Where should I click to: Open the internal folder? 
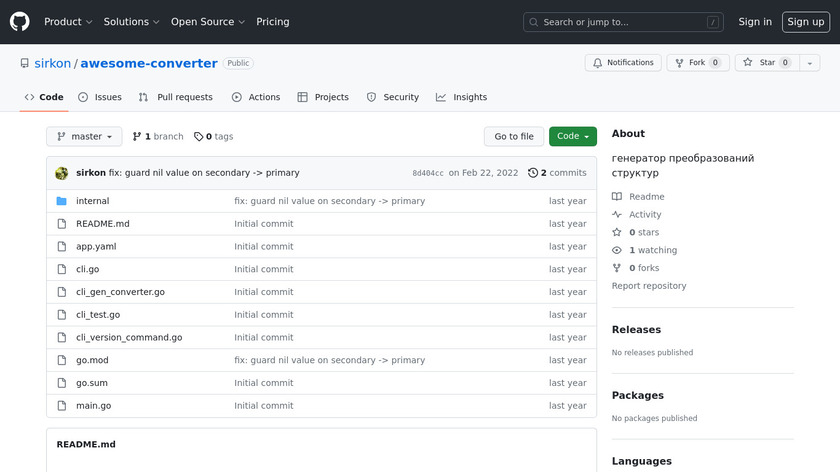pos(92,201)
